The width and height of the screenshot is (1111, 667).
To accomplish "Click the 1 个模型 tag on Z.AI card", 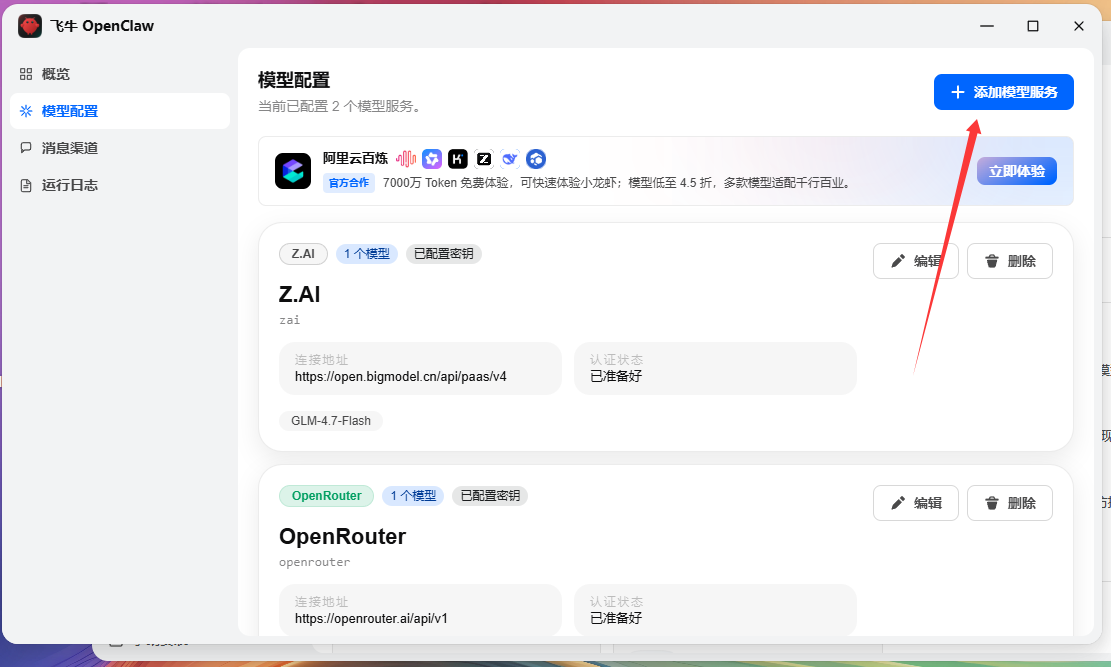I will click(366, 254).
